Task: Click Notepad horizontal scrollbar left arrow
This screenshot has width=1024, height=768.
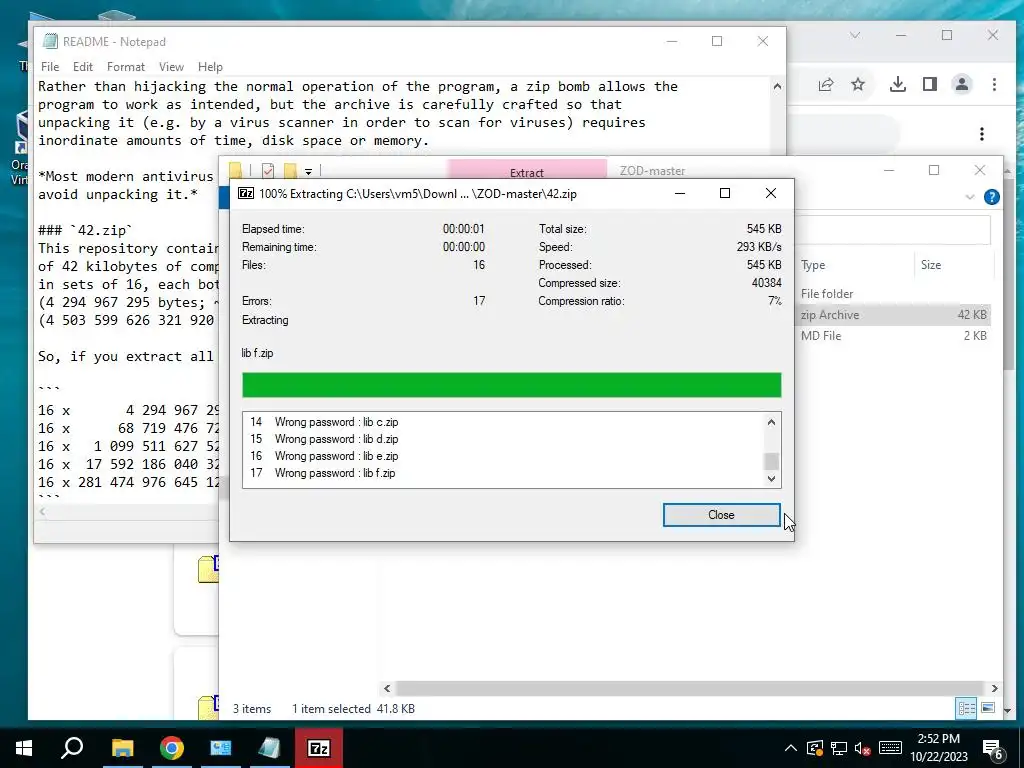Action: click(42, 511)
